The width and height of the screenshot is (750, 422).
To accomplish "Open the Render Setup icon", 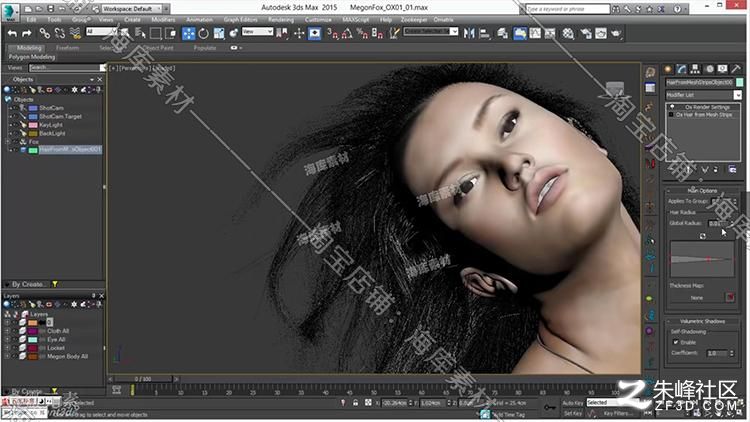I will [586, 33].
